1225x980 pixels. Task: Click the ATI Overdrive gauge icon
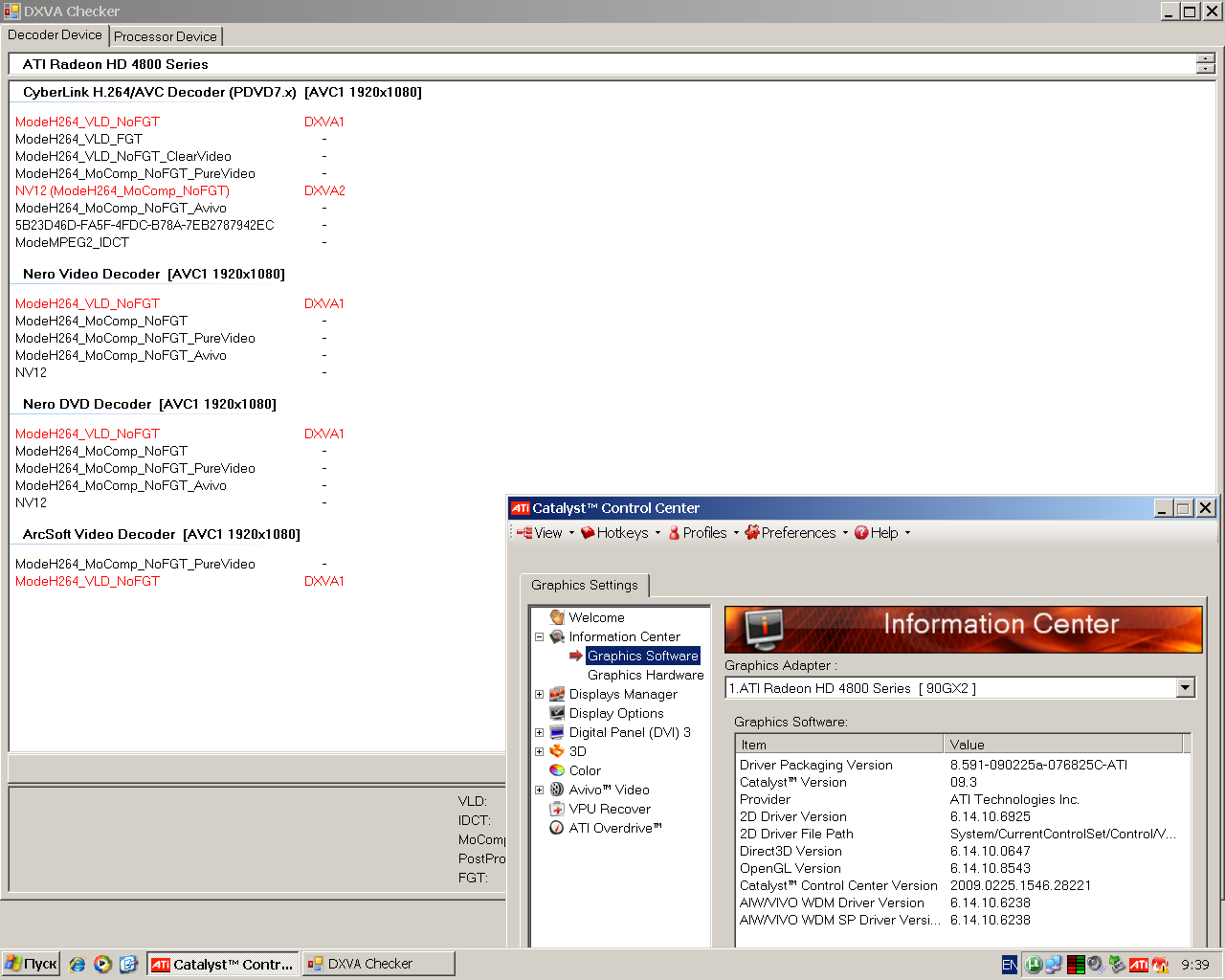pos(557,828)
